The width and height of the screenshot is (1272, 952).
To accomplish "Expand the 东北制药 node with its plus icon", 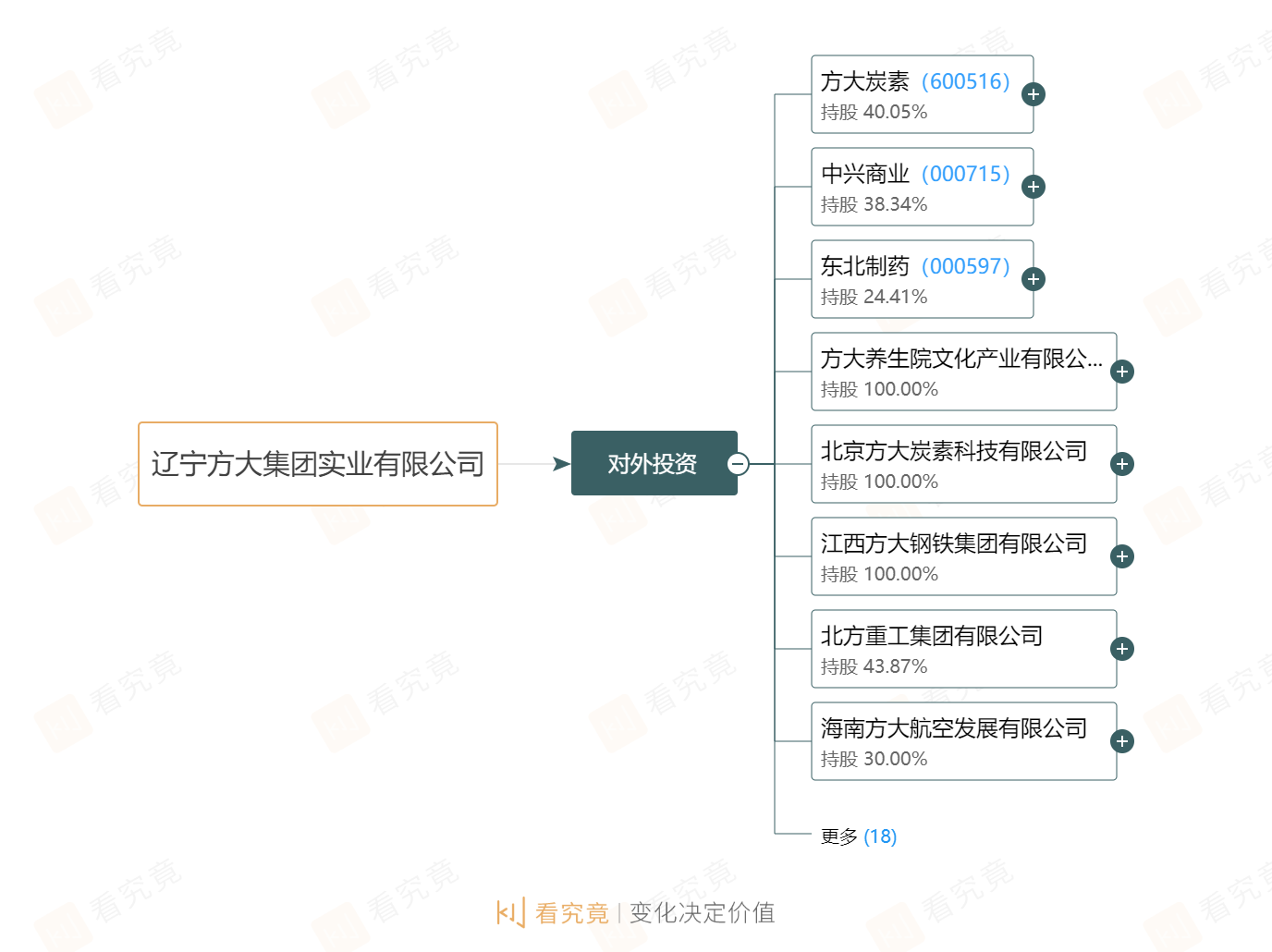I will pos(1033,279).
